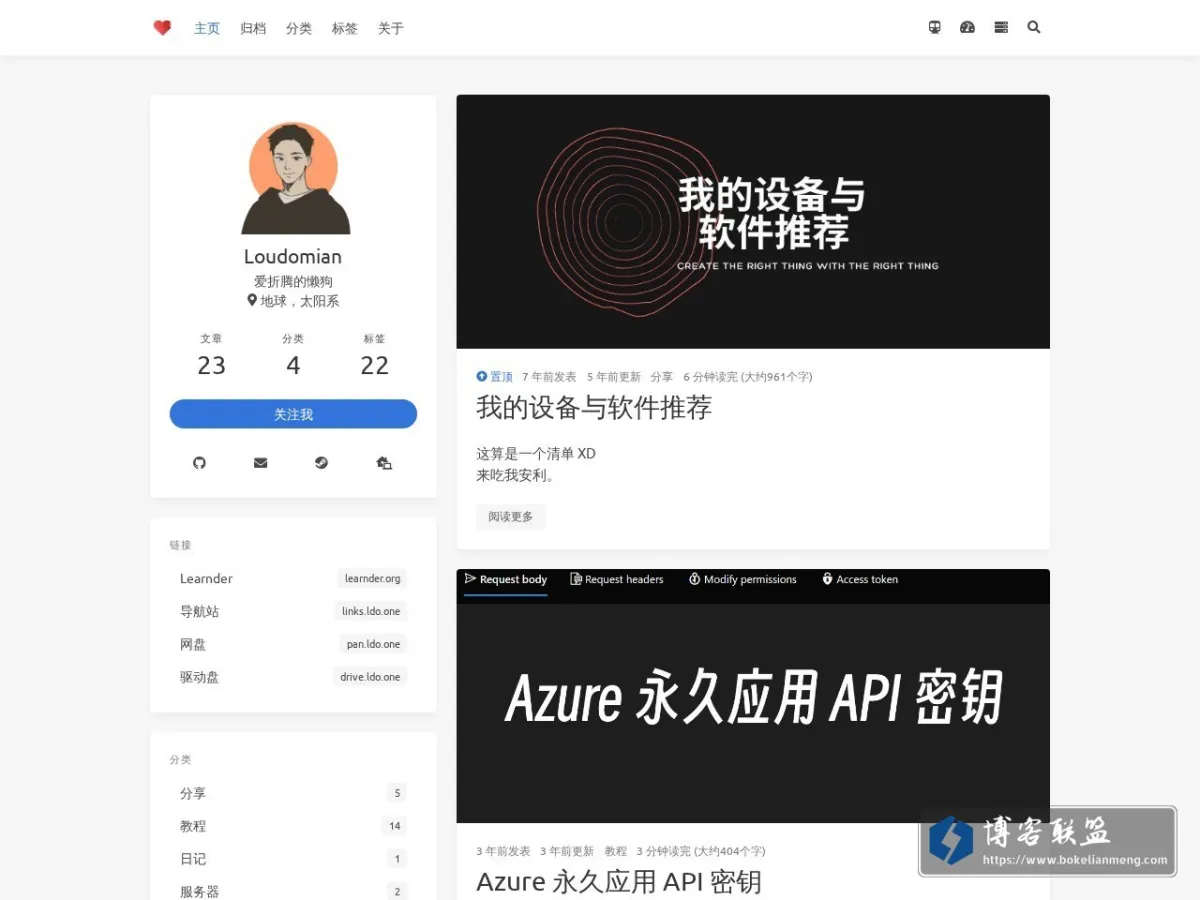Image resolution: width=1200 pixels, height=900 pixels.
Task: Click the house-laptop icon under profile
Action: point(384,463)
